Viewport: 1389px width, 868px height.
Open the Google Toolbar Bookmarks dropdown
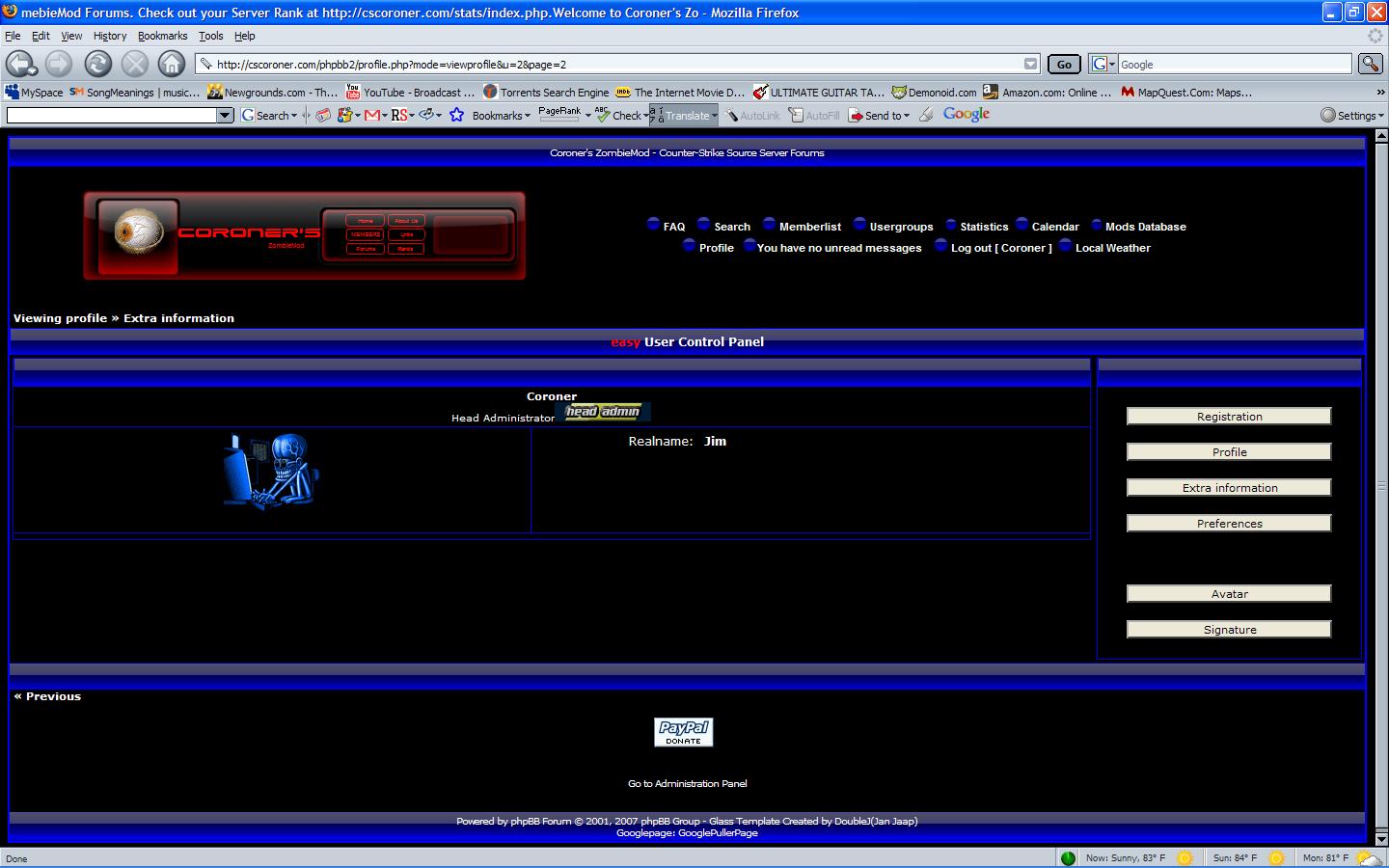(x=501, y=115)
